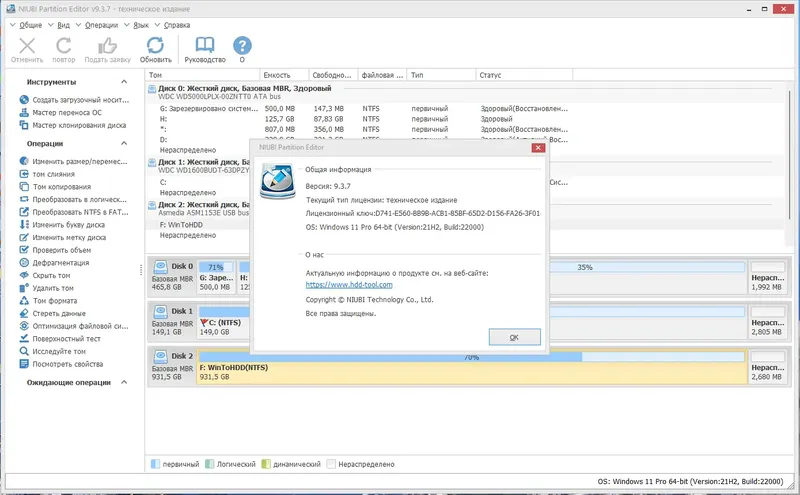
Task: Click the Емкость column header
Action: (x=284, y=75)
